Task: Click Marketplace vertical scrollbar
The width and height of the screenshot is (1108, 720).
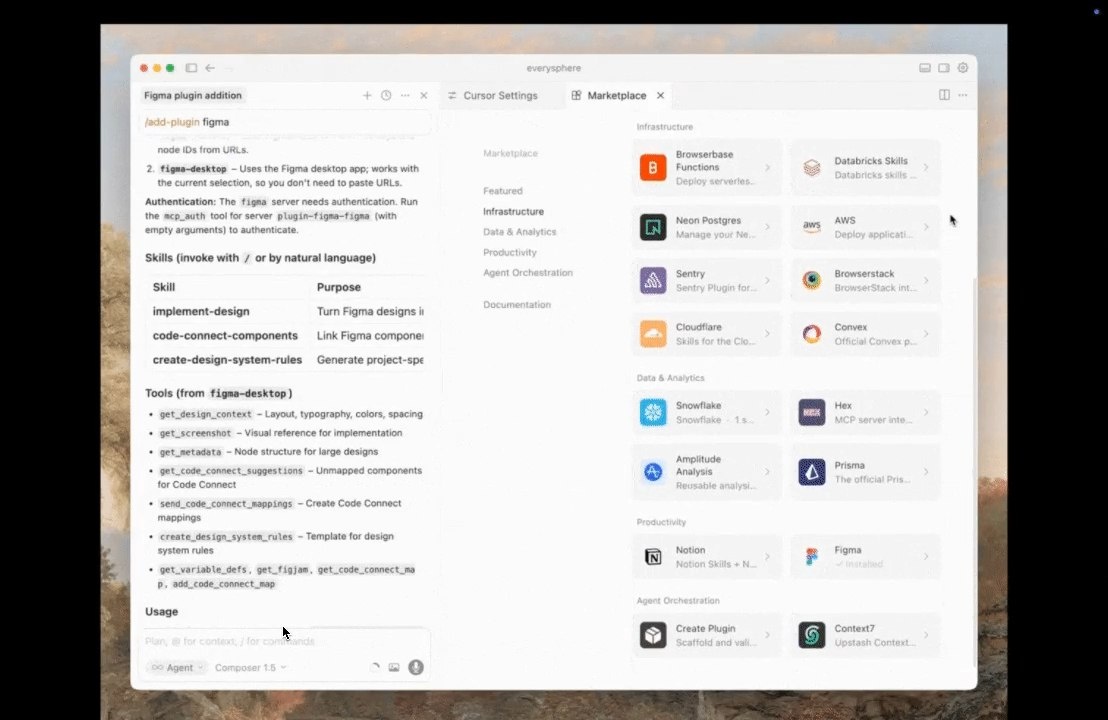Action: [x=974, y=470]
